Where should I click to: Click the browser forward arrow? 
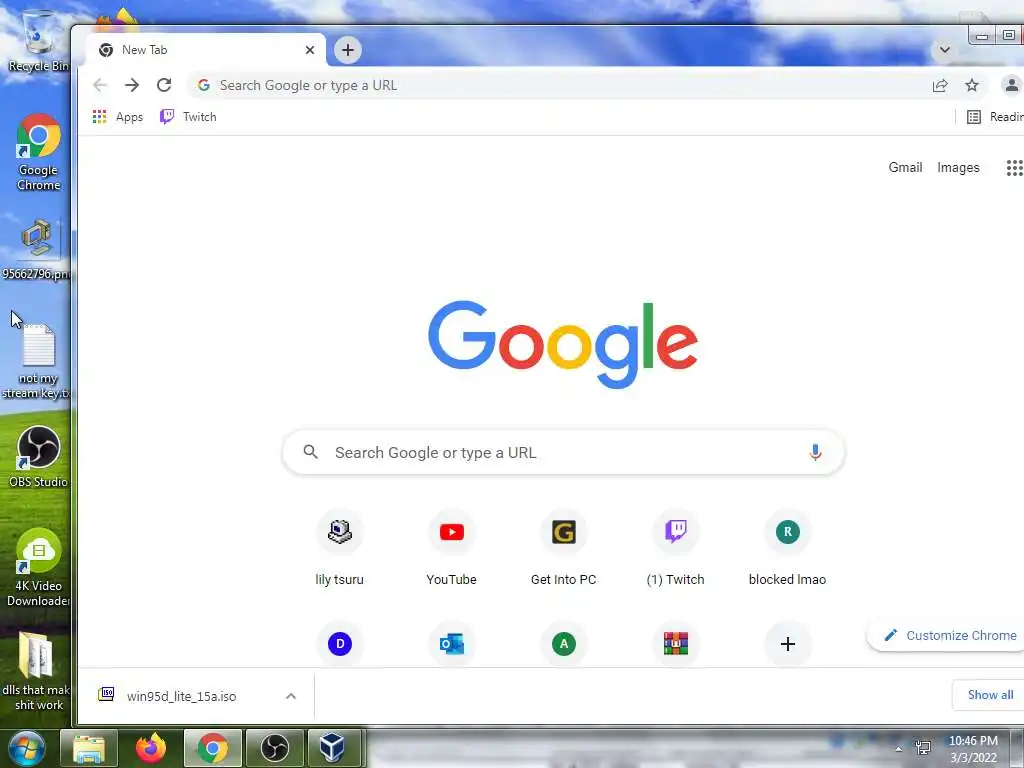[x=132, y=85]
